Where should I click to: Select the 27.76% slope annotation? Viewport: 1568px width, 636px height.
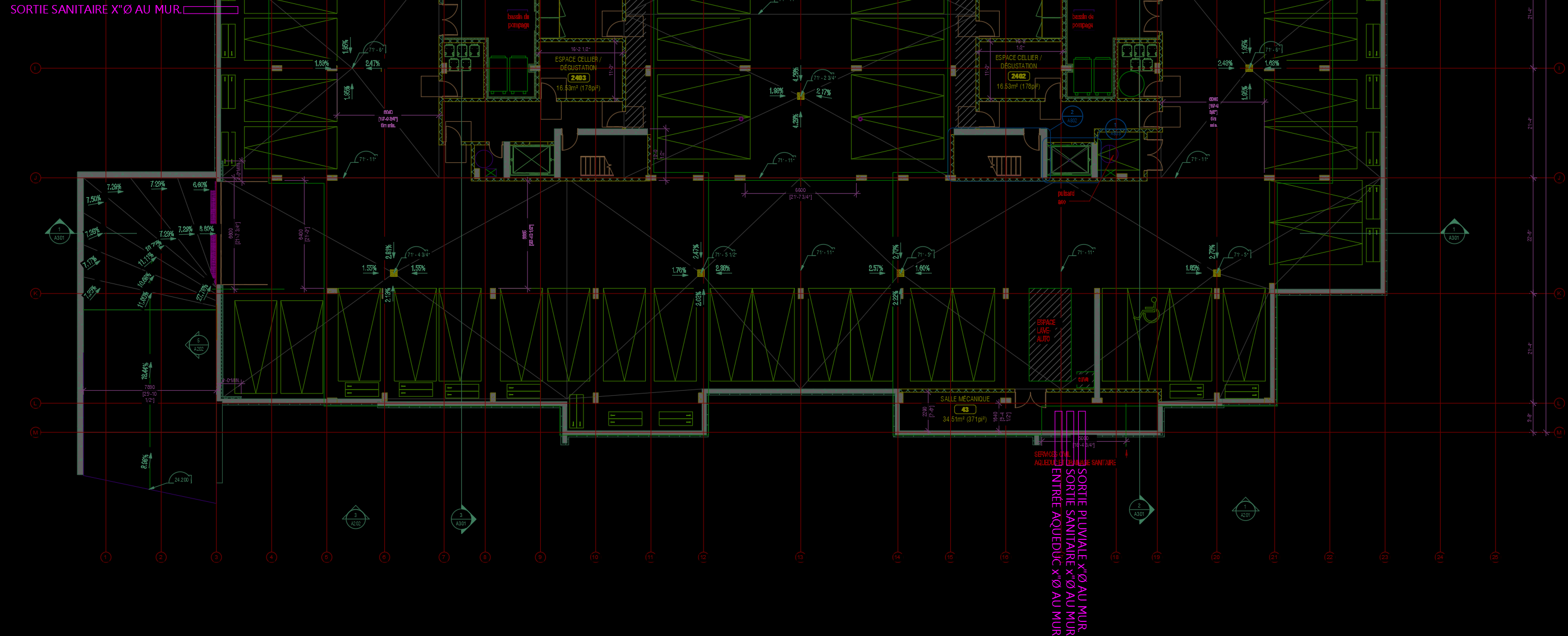click(x=203, y=292)
